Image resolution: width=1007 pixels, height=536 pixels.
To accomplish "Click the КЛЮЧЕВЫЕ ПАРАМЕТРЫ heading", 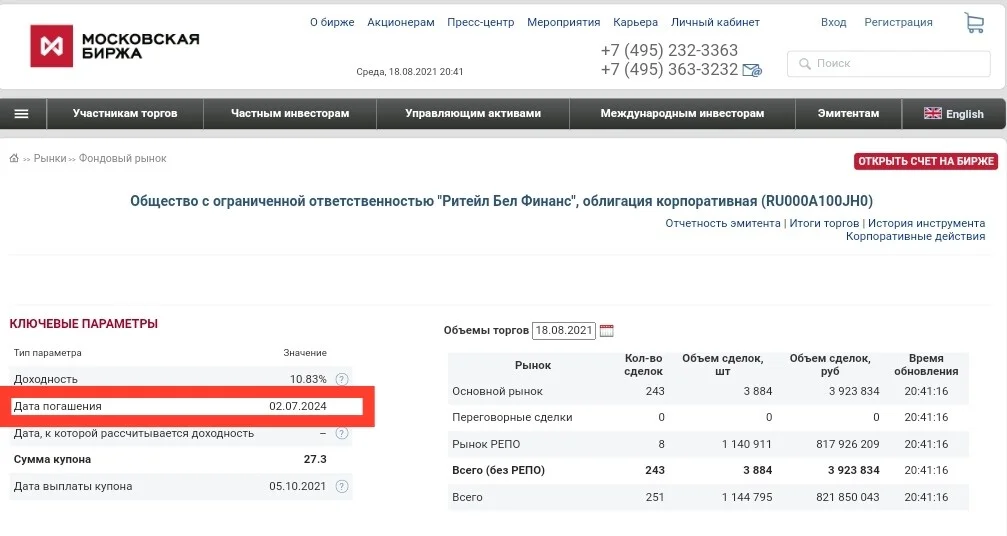I will coord(83,324).
